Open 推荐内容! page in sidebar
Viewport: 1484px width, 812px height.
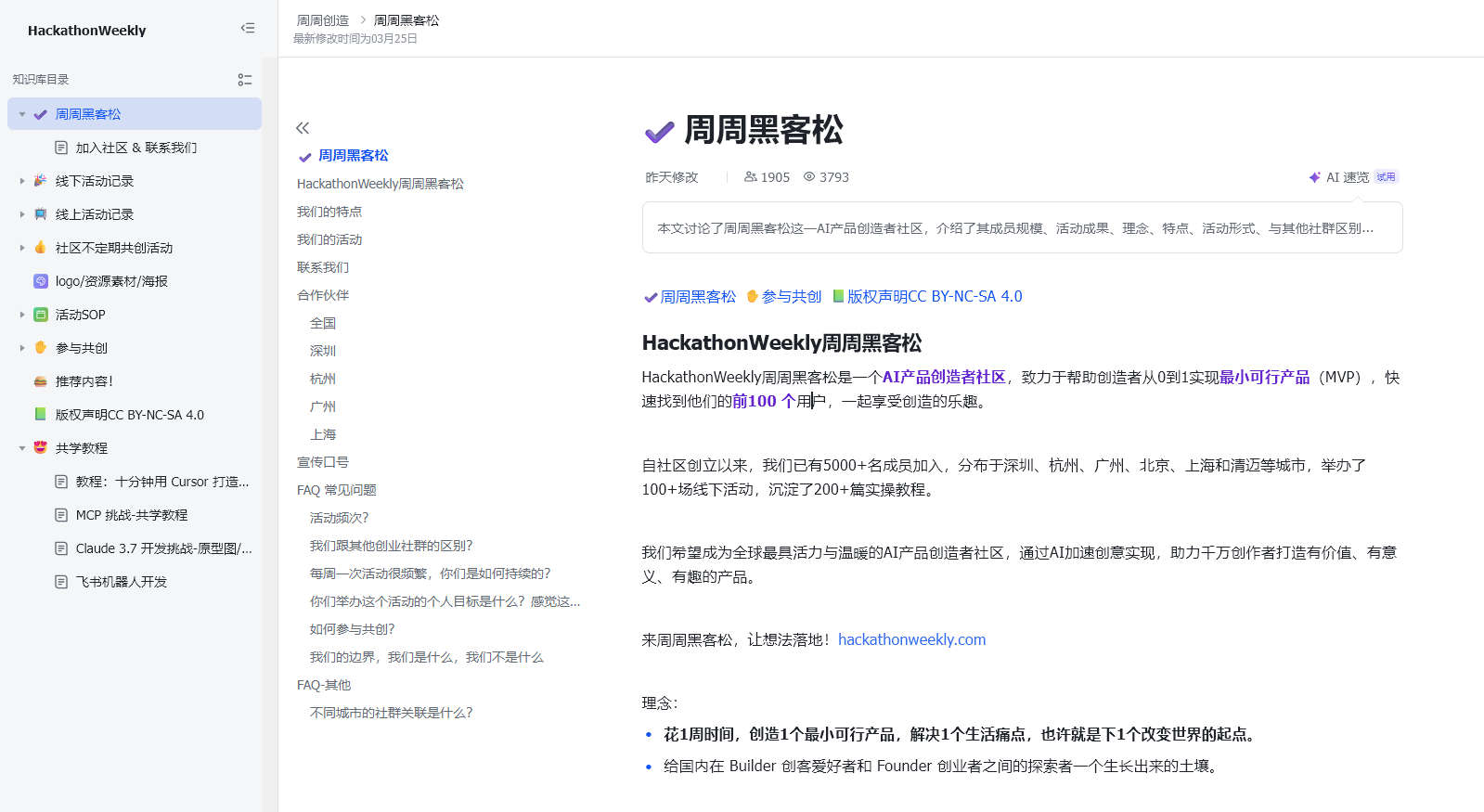click(84, 381)
